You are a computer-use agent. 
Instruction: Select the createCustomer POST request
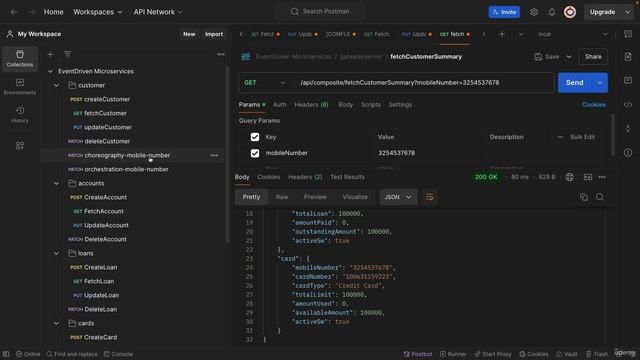pyautogui.click(x=107, y=100)
